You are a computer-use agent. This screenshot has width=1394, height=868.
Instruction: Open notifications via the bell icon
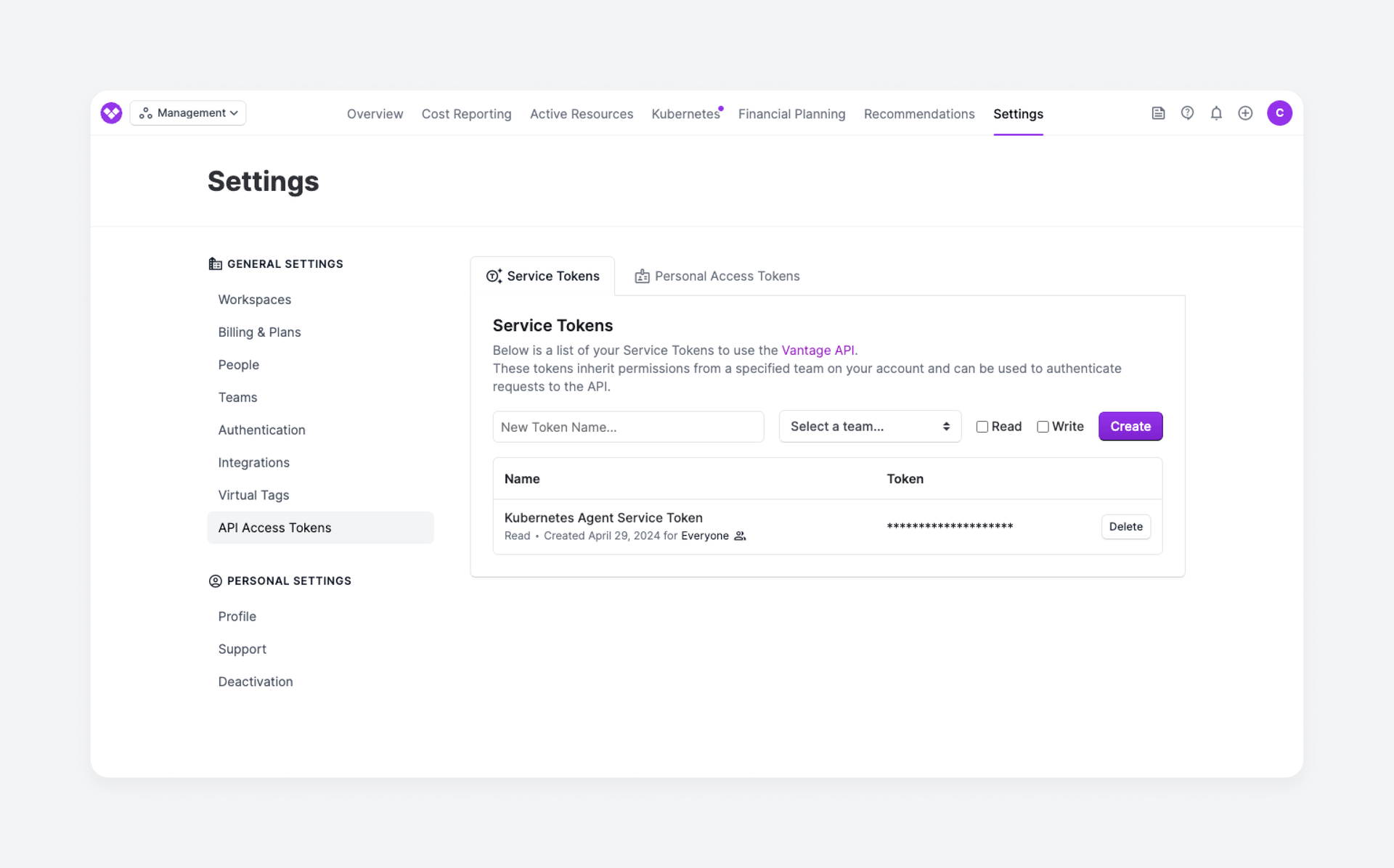click(x=1216, y=113)
